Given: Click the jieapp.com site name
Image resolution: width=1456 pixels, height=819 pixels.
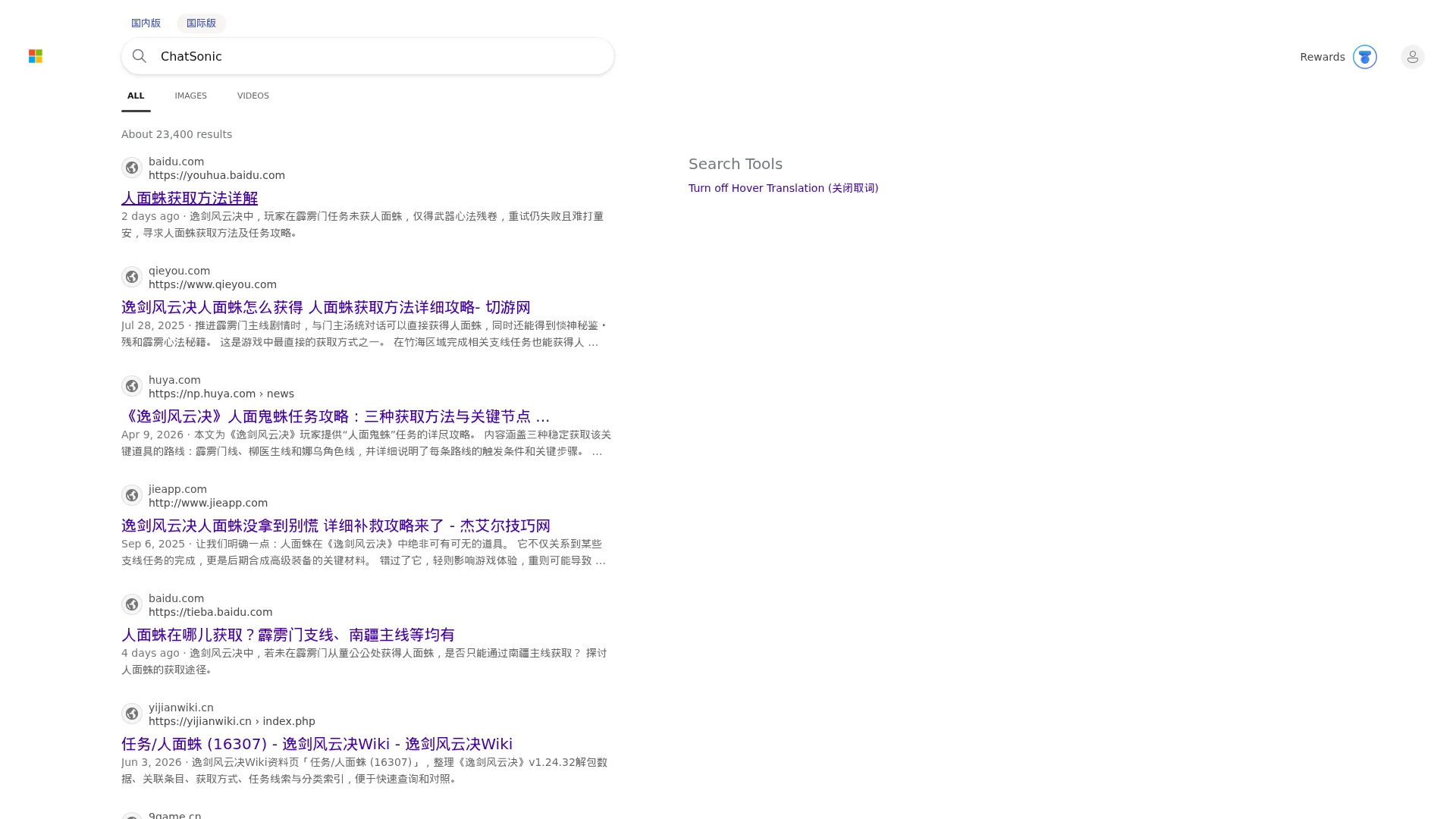Looking at the screenshot, I should (x=177, y=489).
